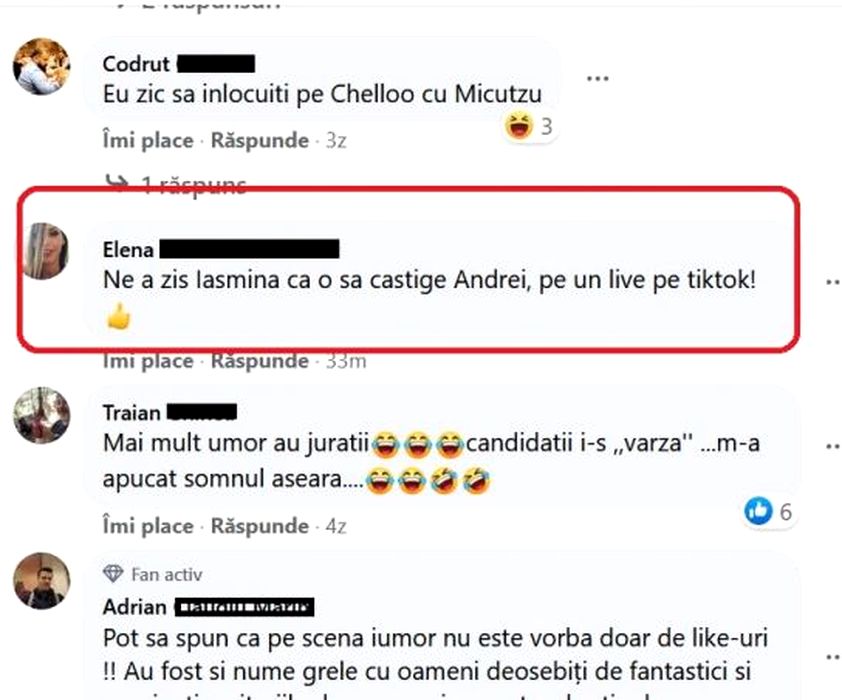Click the thumbs-up emoji in Elena's comment
The image size is (842, 700).
point(118,317)
